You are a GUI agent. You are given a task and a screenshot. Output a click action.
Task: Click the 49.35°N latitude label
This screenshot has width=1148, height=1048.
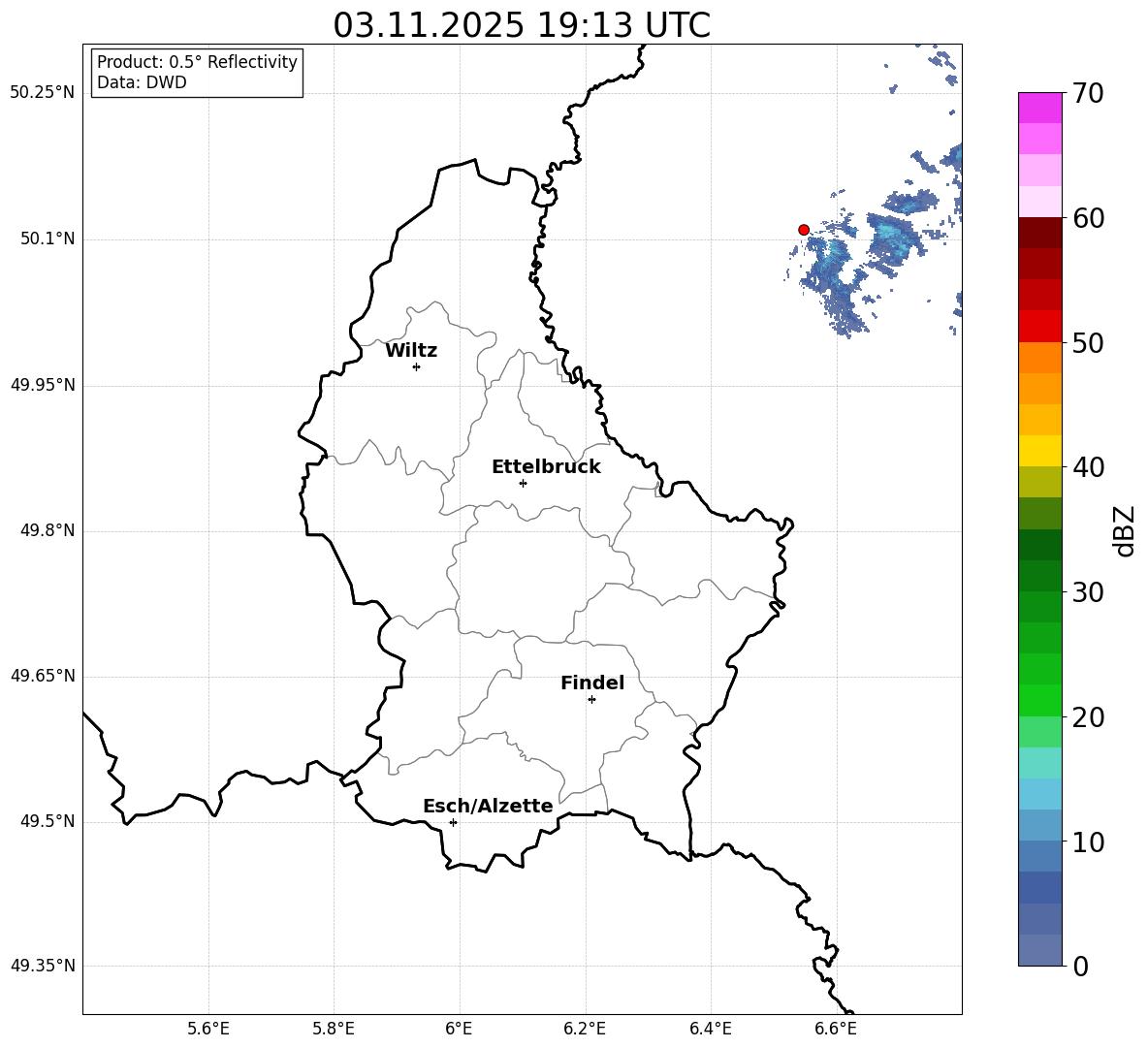[x=43, y=966]
